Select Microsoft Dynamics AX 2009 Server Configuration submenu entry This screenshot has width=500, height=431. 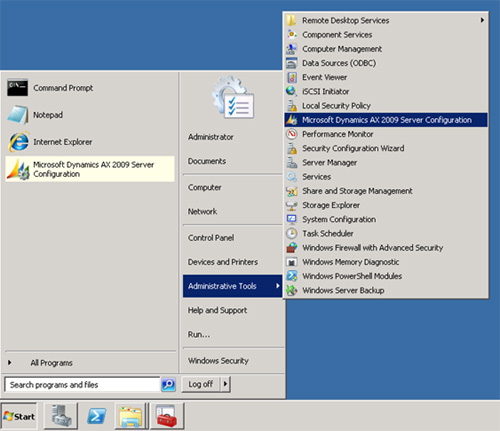[386, 120]
